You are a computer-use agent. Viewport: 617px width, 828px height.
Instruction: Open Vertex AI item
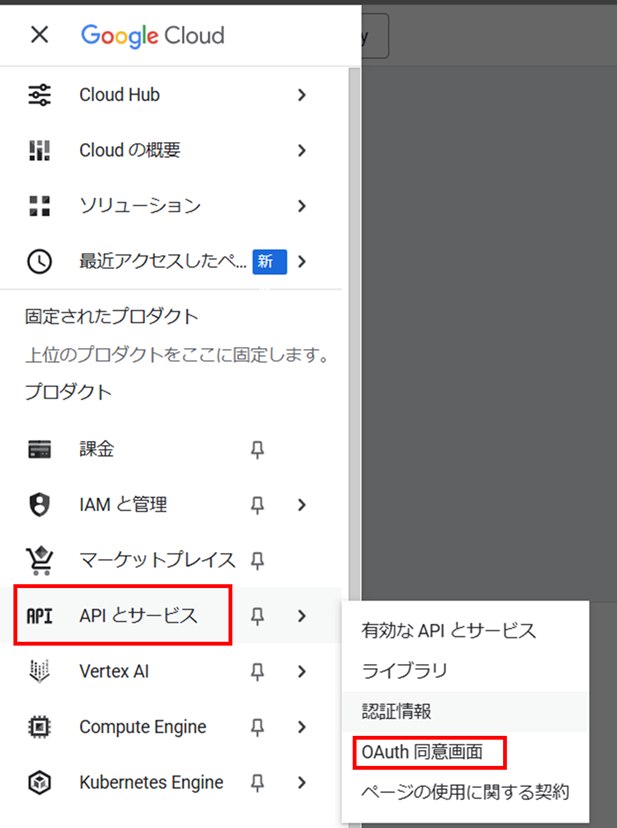coord(114,671)
